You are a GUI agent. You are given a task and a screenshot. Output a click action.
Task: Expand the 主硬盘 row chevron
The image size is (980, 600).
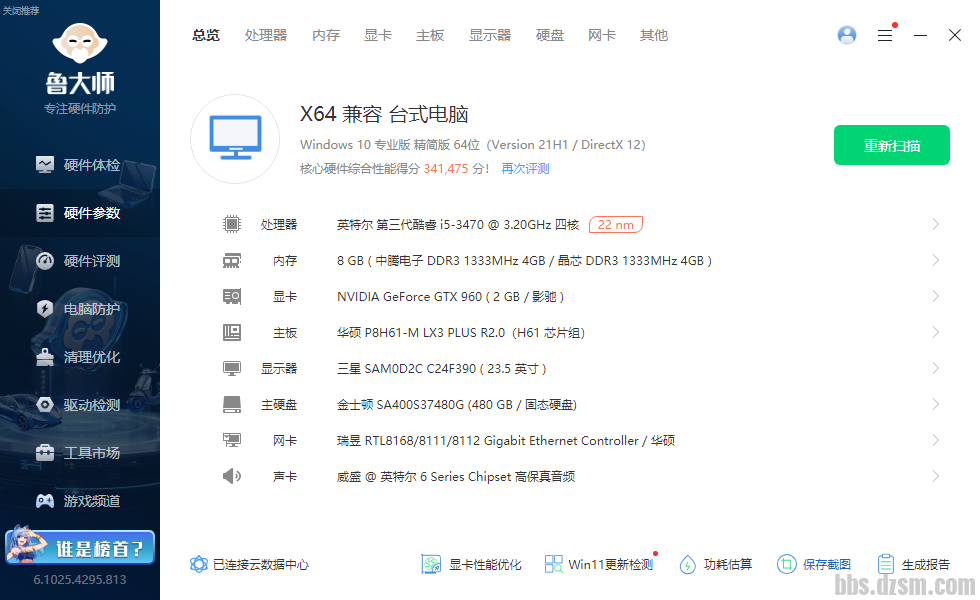point(935,405)
